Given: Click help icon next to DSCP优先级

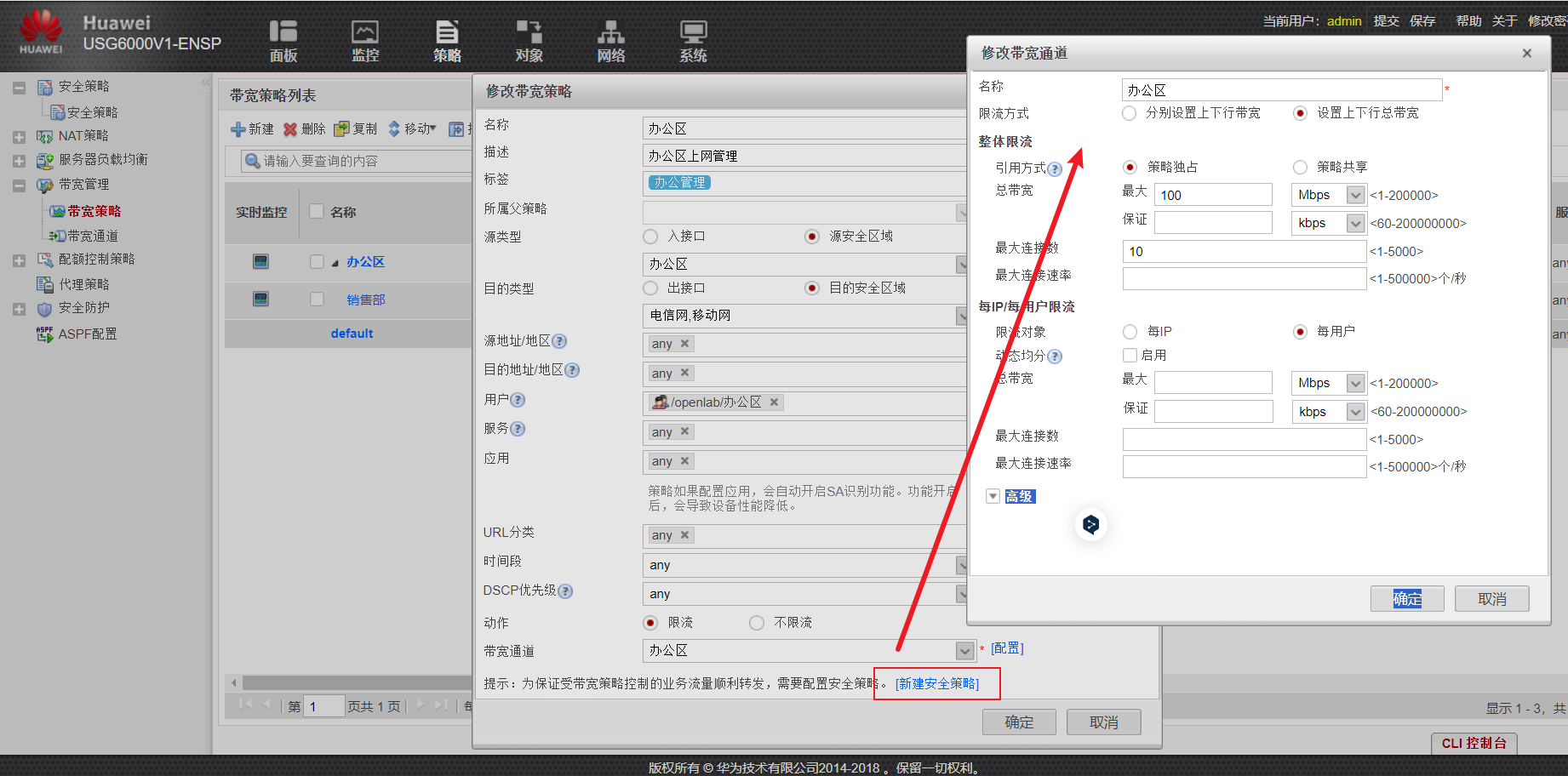Looking at the screenshot, I should click(x=565, y=591).
